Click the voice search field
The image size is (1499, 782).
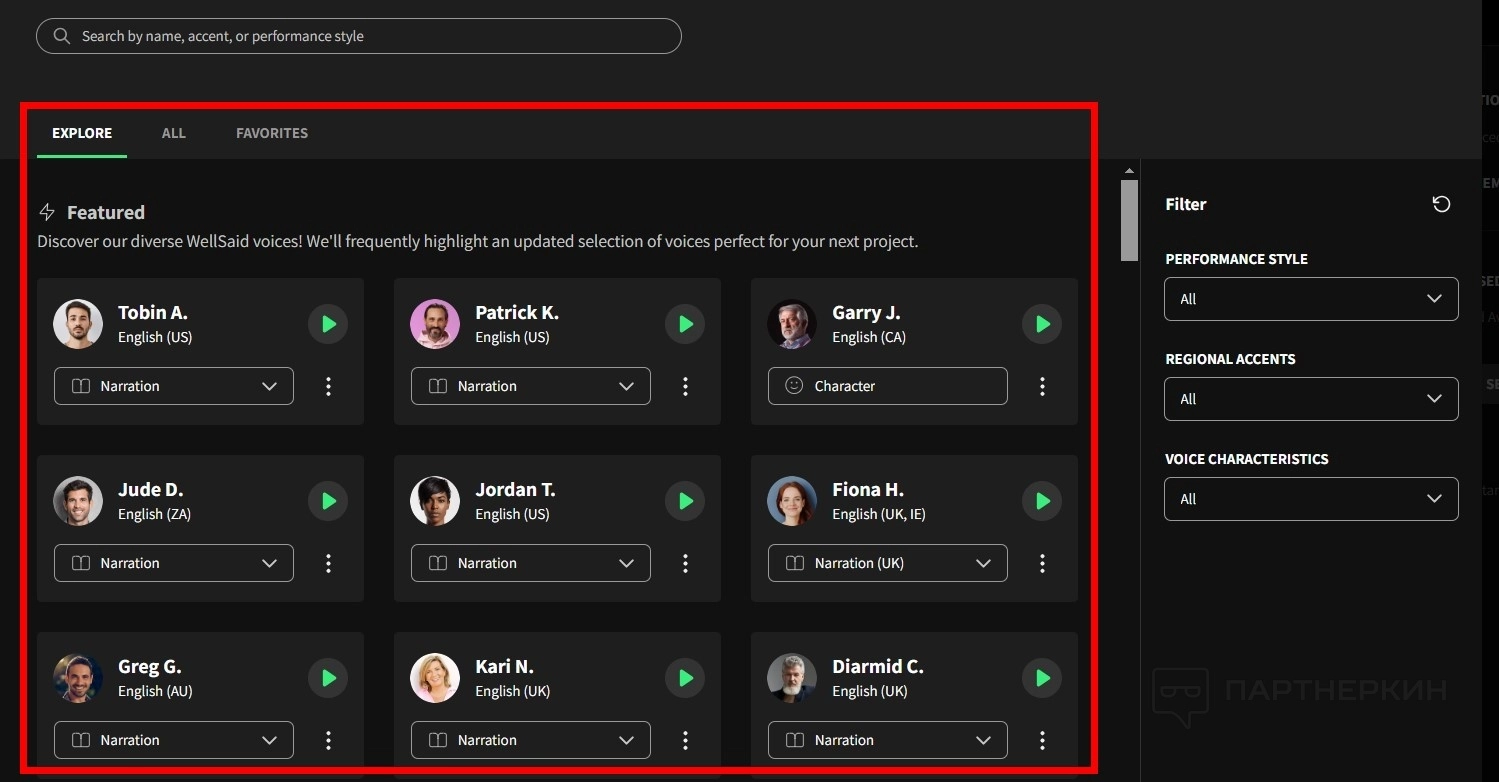pos(358,36)
